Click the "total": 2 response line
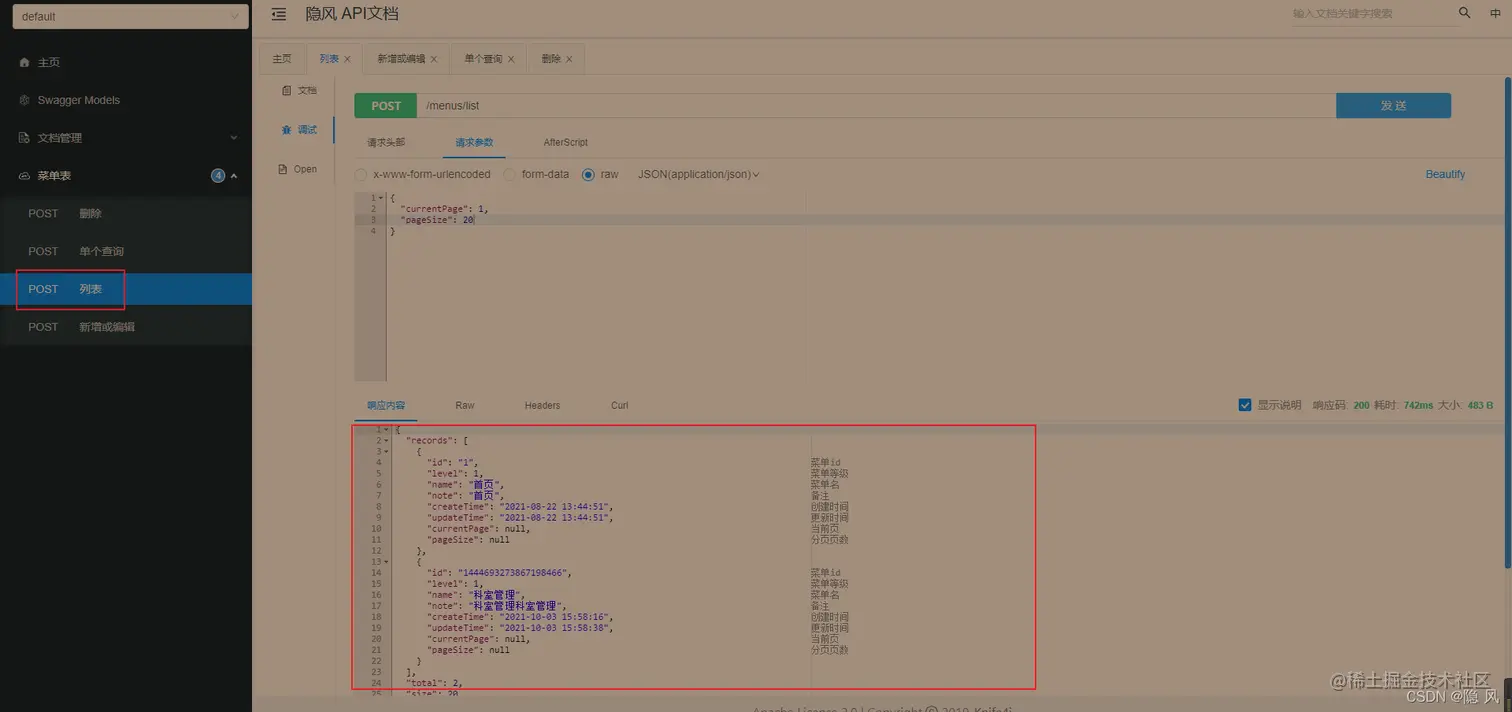Image resolution: width=1512 pixels, height=712 pixels. point(434,683)
